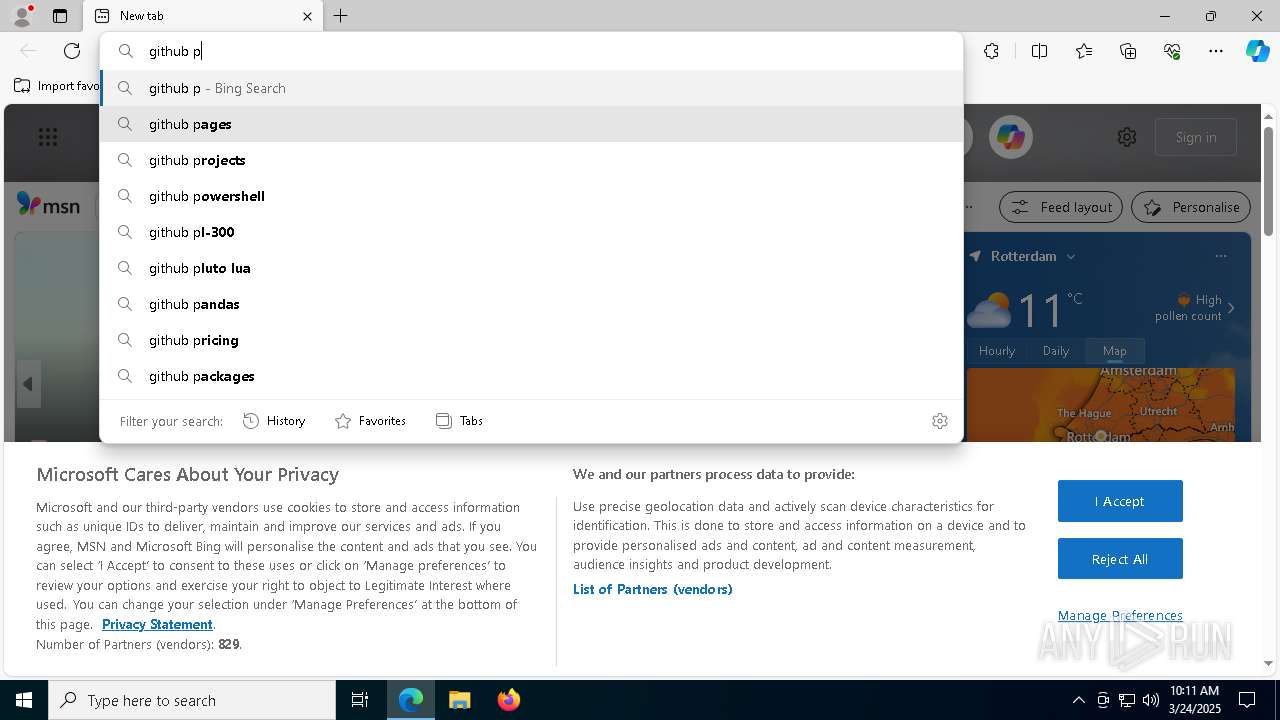Open a new tab with plus button
Screen dimensions: 1280x720
341,16
